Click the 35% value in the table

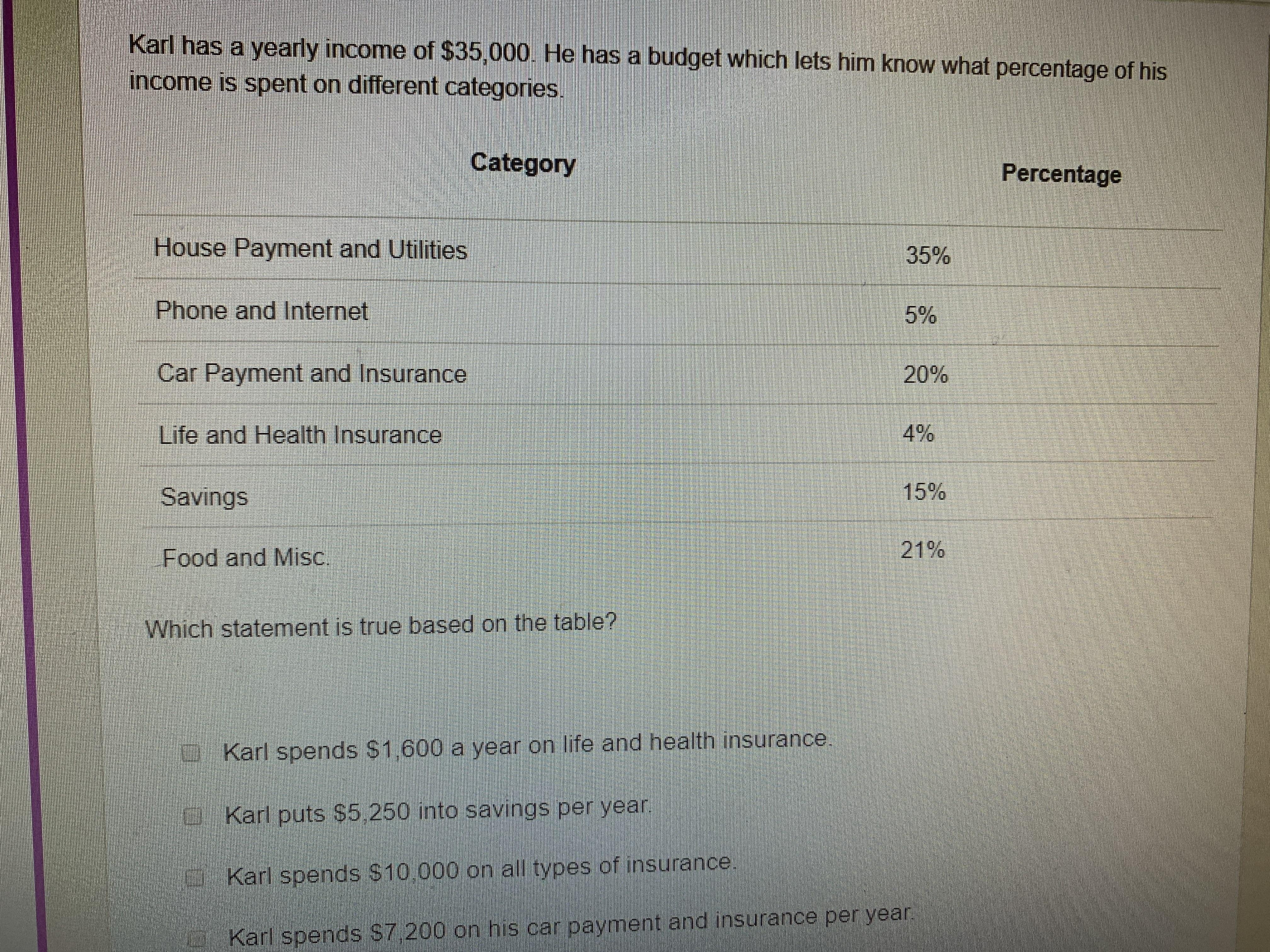click(928, 255)
